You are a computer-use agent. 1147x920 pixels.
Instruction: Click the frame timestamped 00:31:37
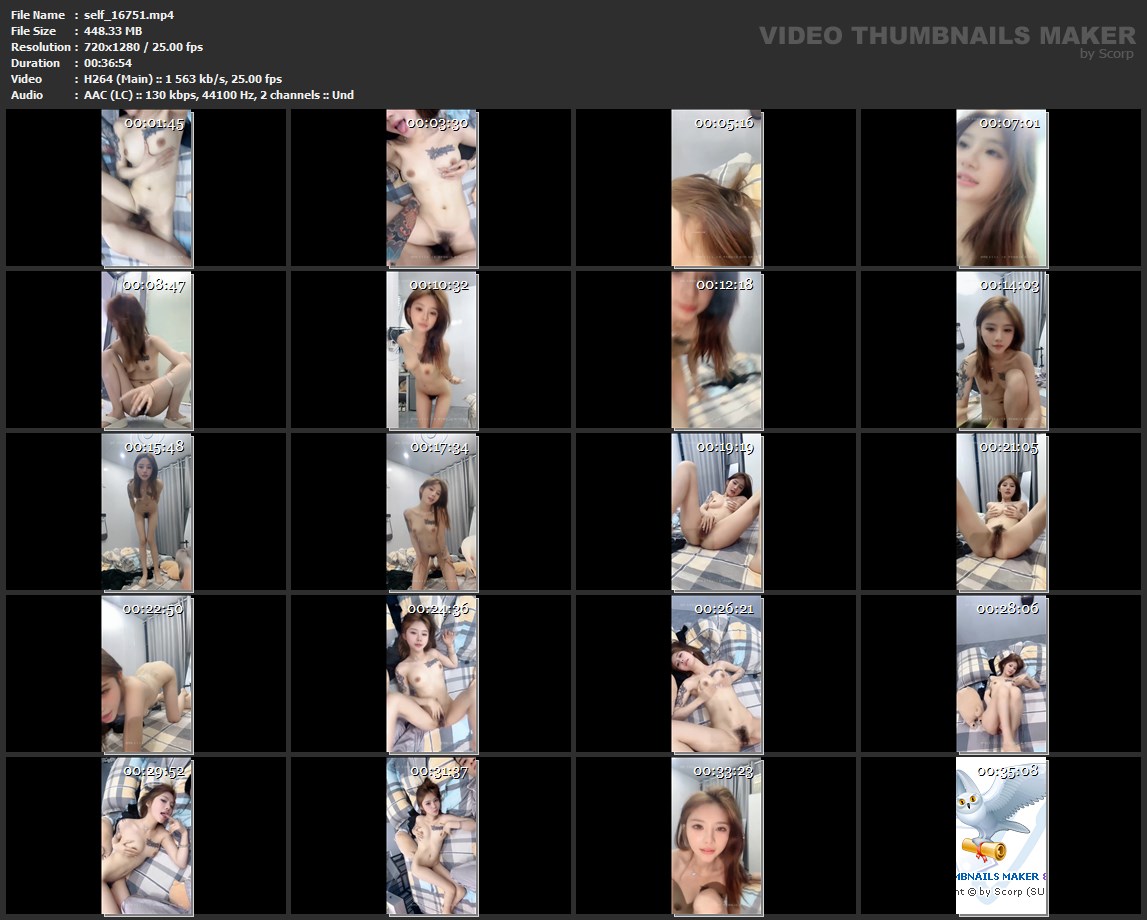coord(431,835)
